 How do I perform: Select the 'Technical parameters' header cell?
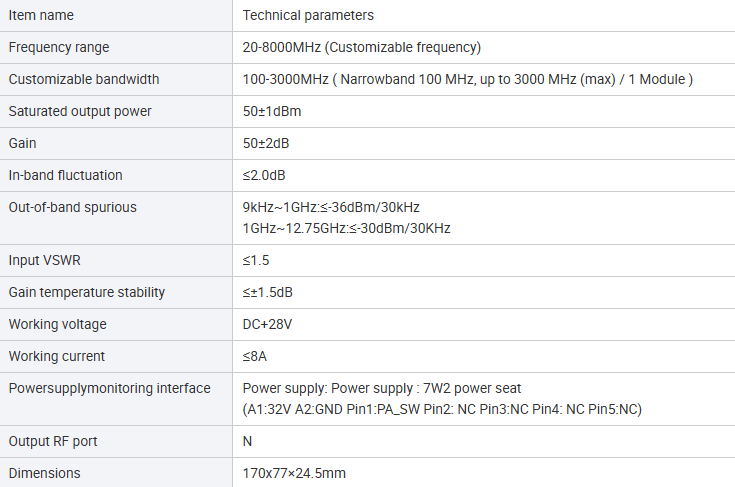coord(308,15)
